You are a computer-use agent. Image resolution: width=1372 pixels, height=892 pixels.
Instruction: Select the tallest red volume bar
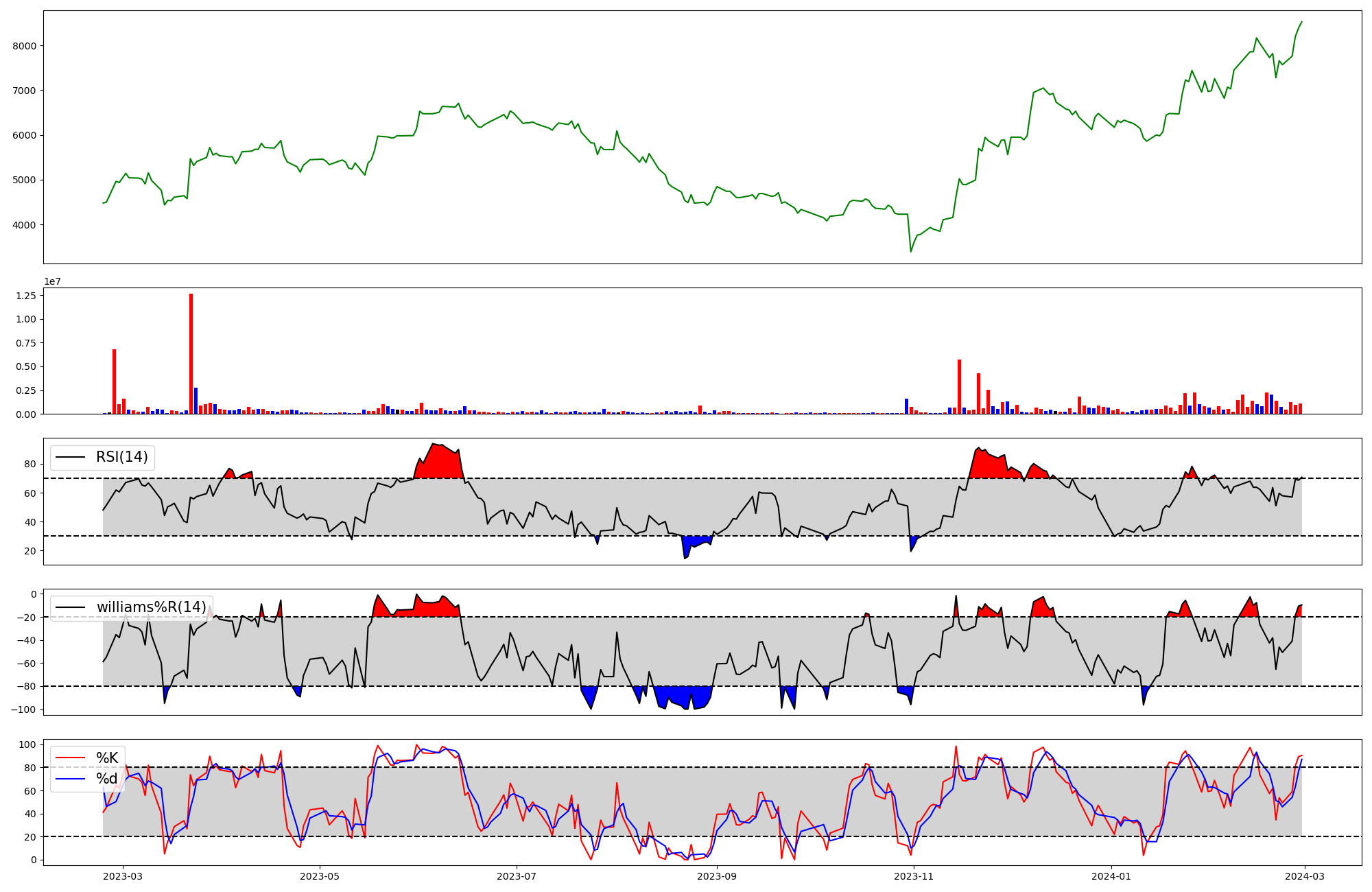point(191,353)
